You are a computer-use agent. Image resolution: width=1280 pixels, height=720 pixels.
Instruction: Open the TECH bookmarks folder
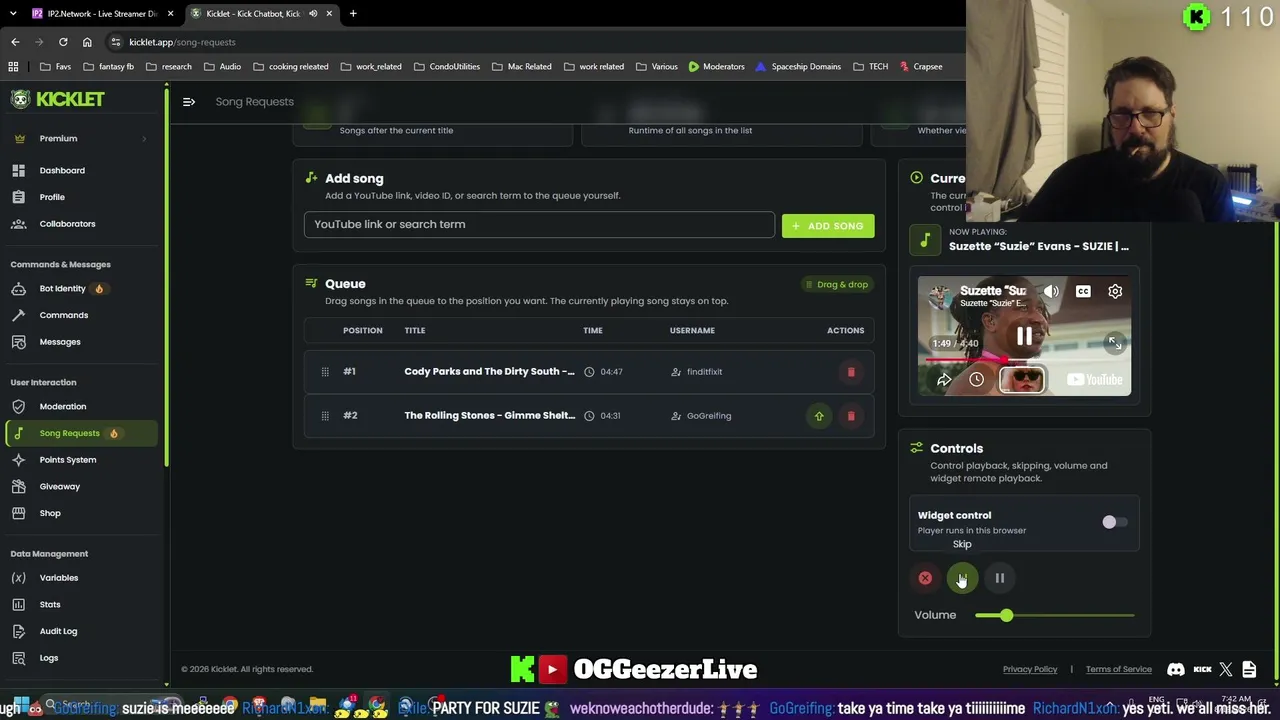click(871, 67)
